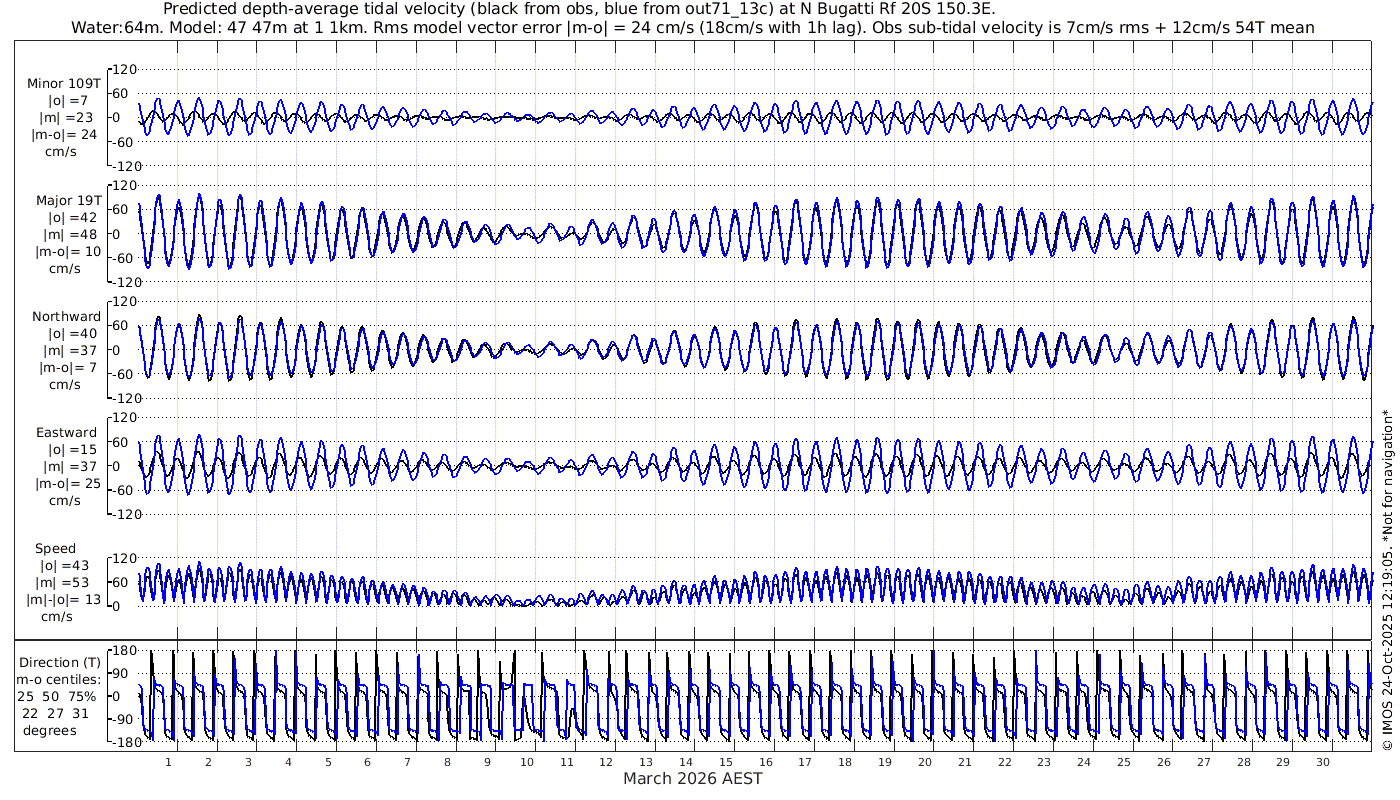Screen dimensions: 1400x800
Task: Click the Direction (T) panel label
Action: pos(62,662)
